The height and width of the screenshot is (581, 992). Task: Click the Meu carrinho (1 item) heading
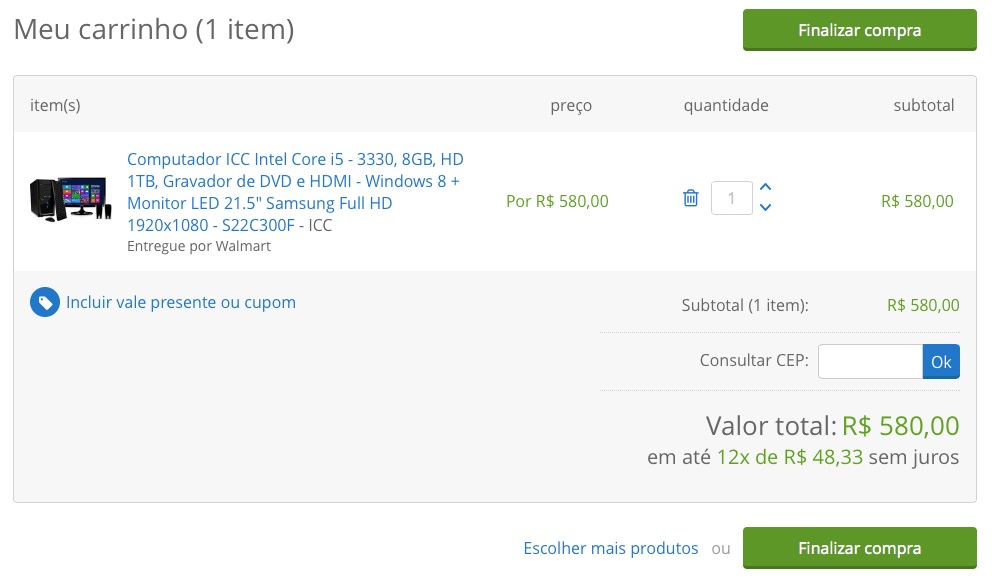(x=154, y=29)
